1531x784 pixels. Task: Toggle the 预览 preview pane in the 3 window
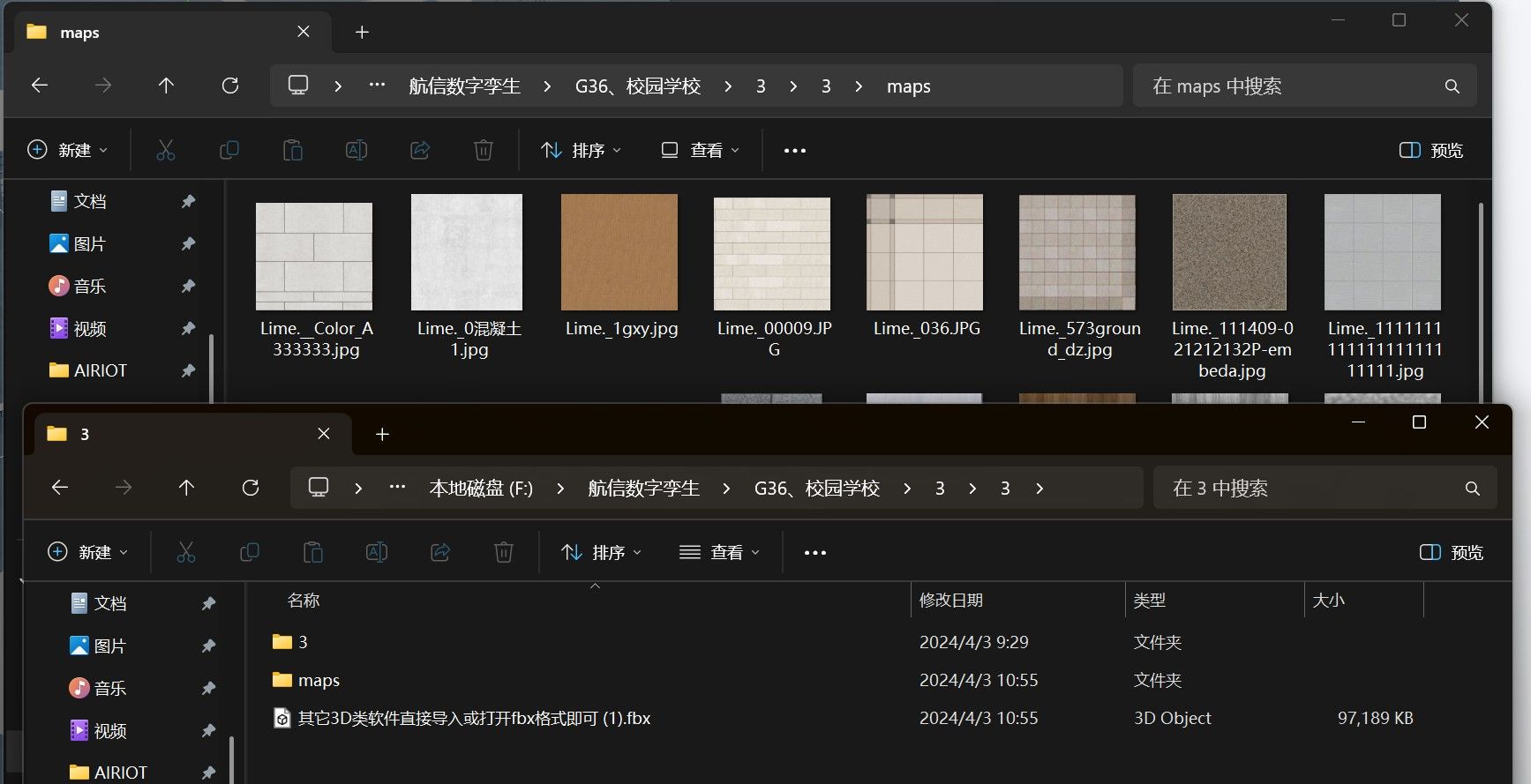pyautogui.click(x=1452, y=552)
